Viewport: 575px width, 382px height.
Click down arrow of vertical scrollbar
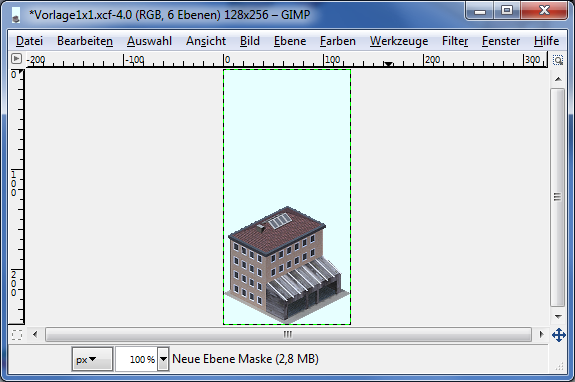558,316
